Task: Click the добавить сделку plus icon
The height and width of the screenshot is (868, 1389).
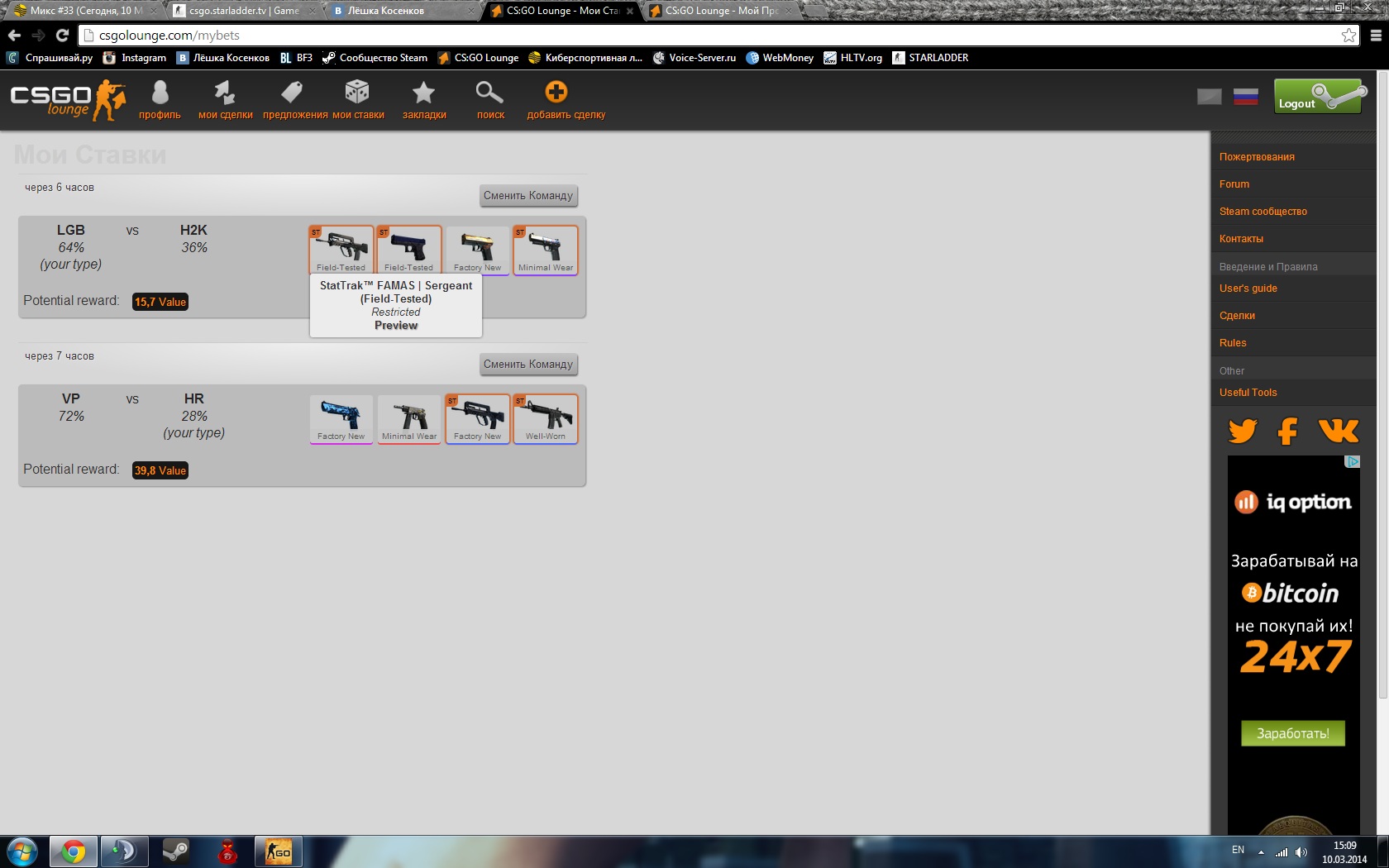Action: pyautogui.click(x=556, y=92)
